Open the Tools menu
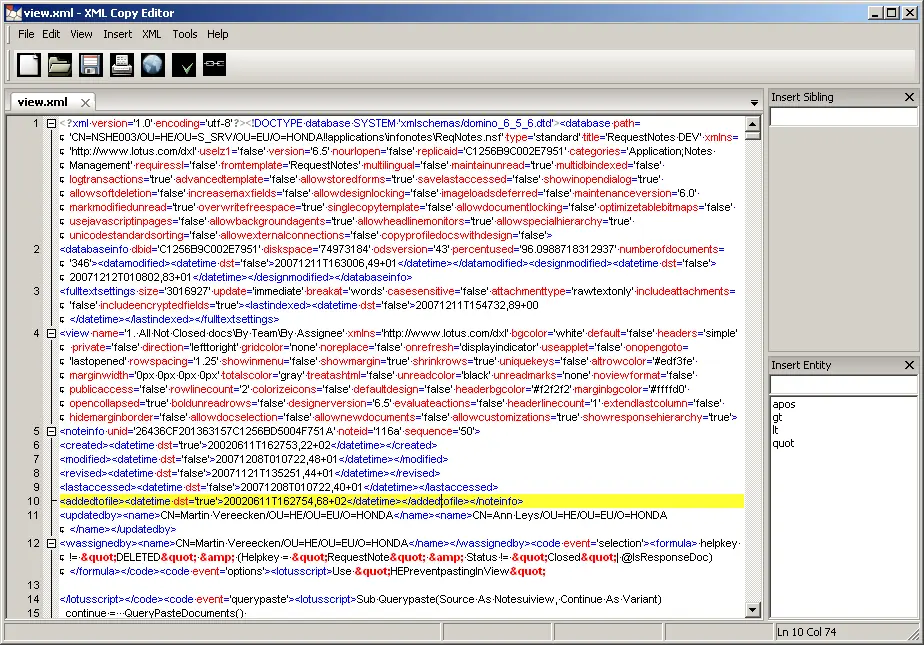The width and height of the screenshot is (924, 645). (184, 34)
